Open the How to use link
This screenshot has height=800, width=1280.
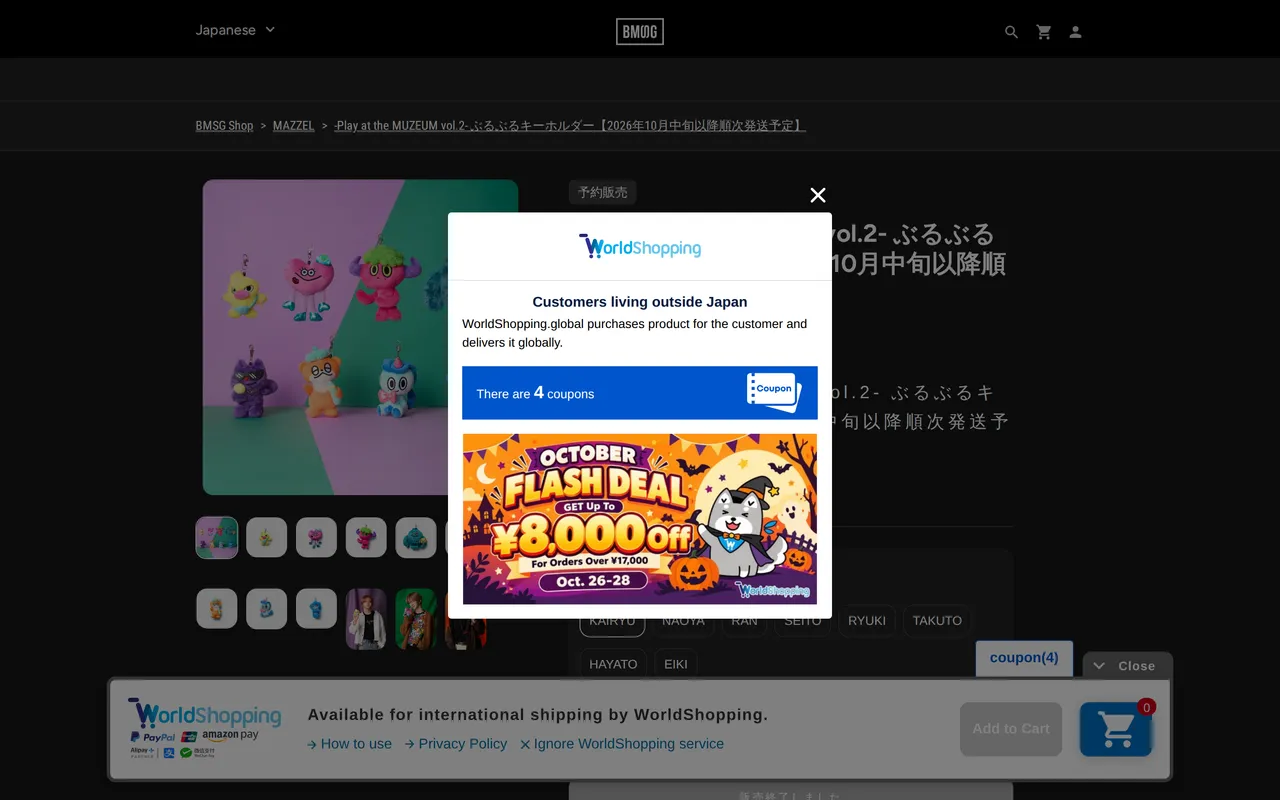[x=349, y=744]
